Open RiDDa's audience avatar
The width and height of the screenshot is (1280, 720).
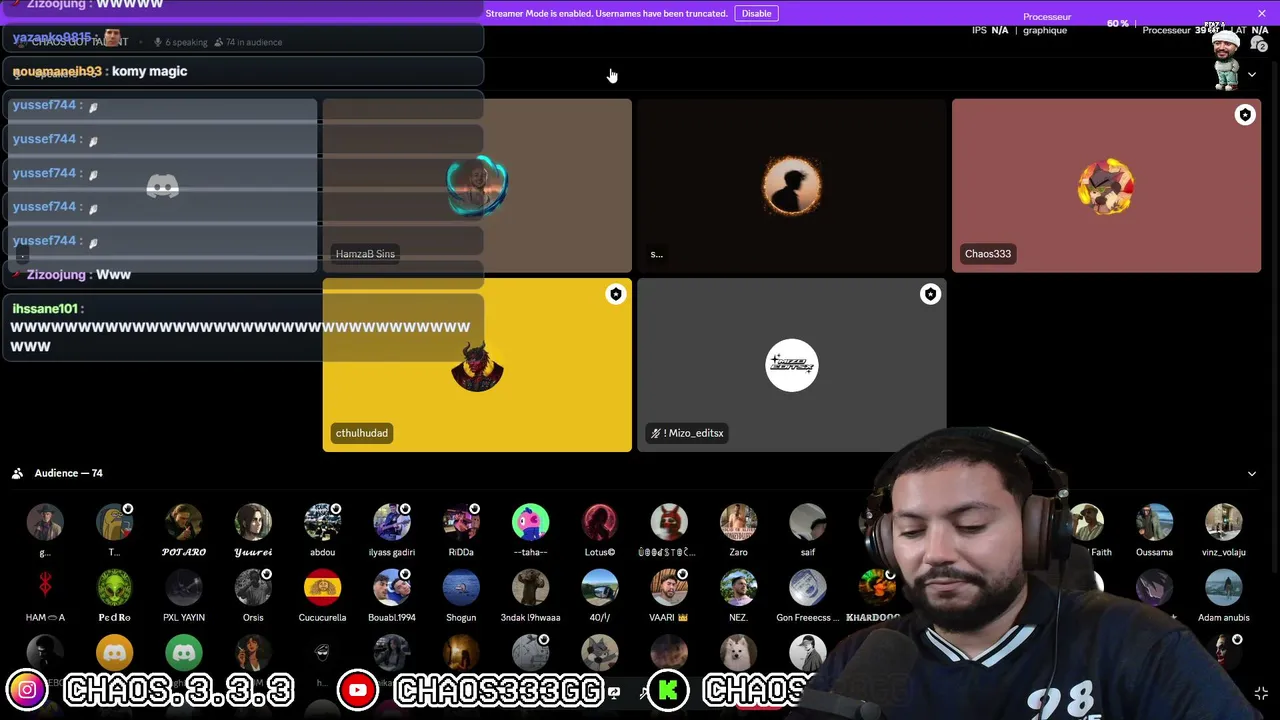pyautogui.click(x=461, y=522)
